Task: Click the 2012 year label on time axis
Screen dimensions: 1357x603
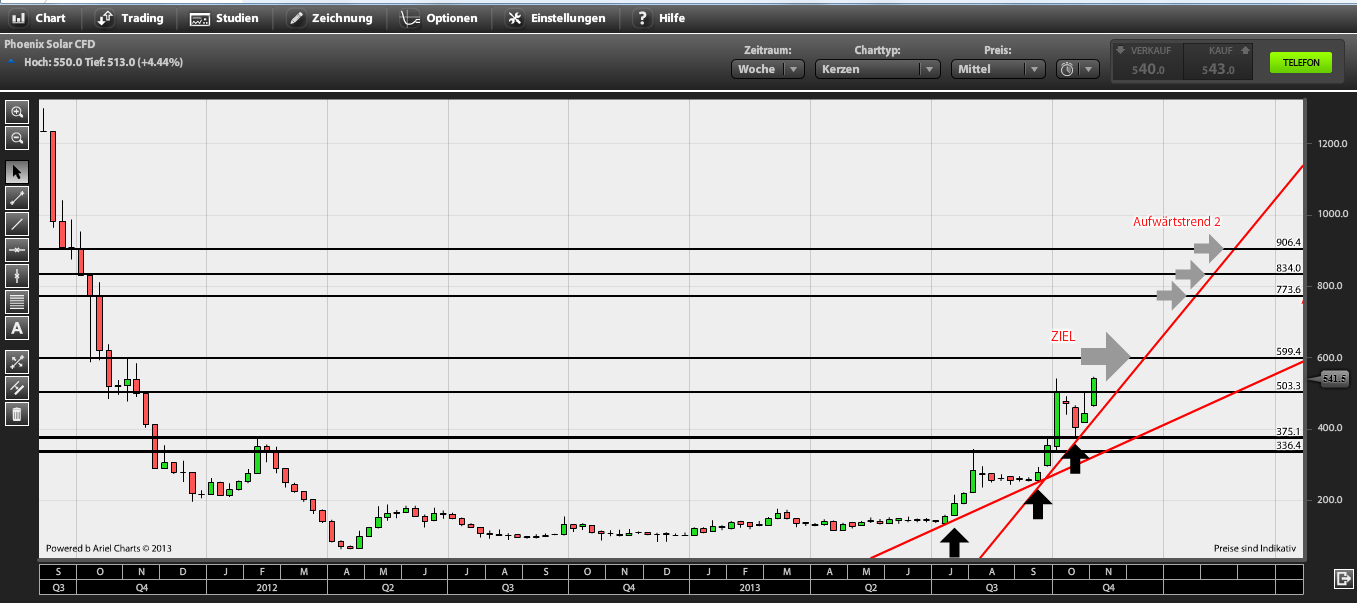Action: click(x=267, y=588)
